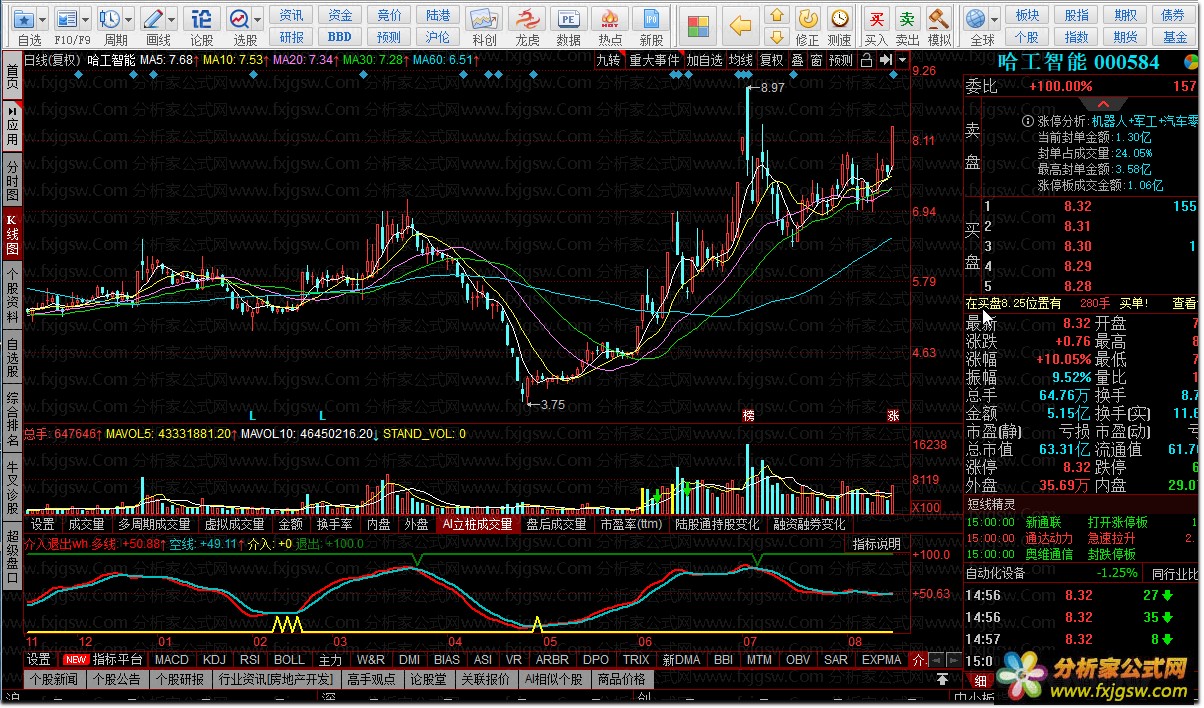The image size is (1204, 708).
Task: Select the KDJ indicator tab
Action: pyautogui.click(x=214, y=660)
